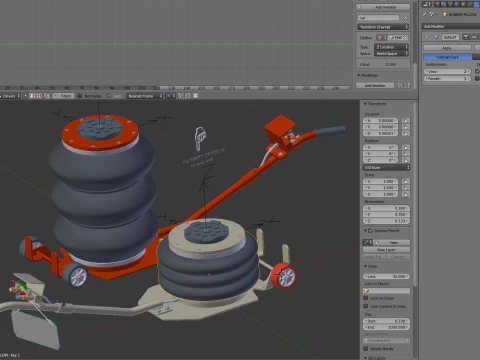Click the Grease Pencil New button
Viewport: 480px width, 360px height.
click(x=393, y=242)
